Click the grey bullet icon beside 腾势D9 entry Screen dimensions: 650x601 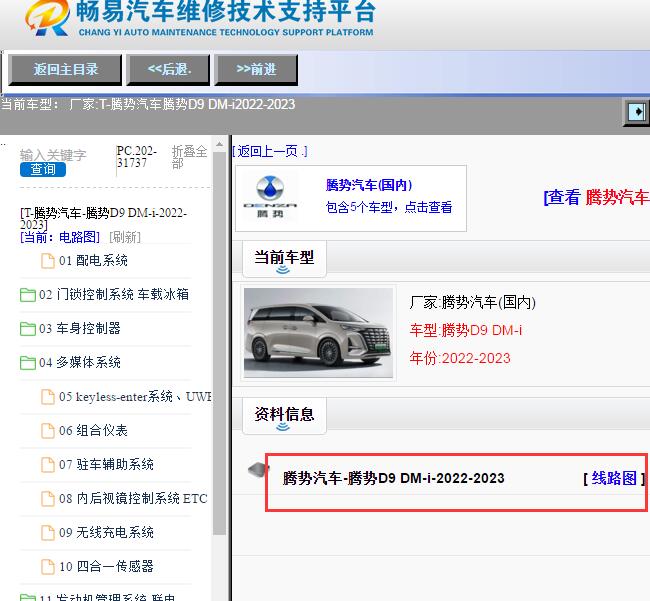(259, 470)
